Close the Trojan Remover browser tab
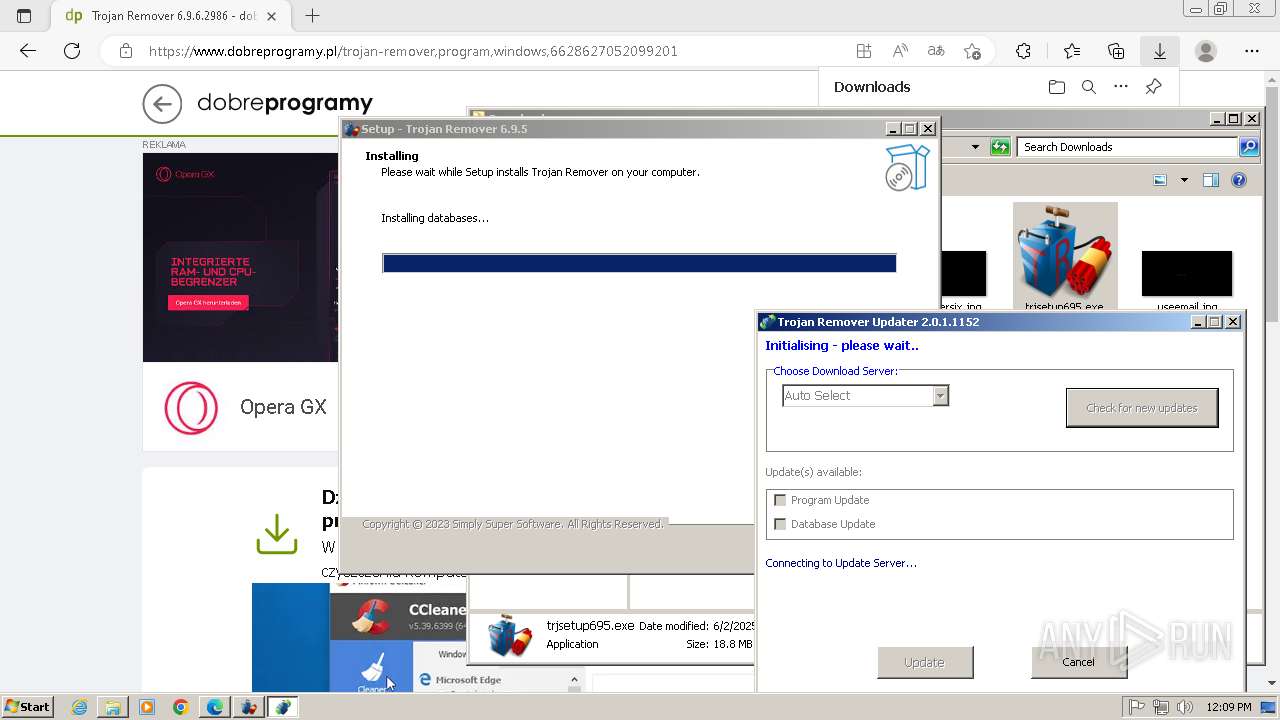The width and height of the screenshot is (1280, 720). [x=271, y=16]
